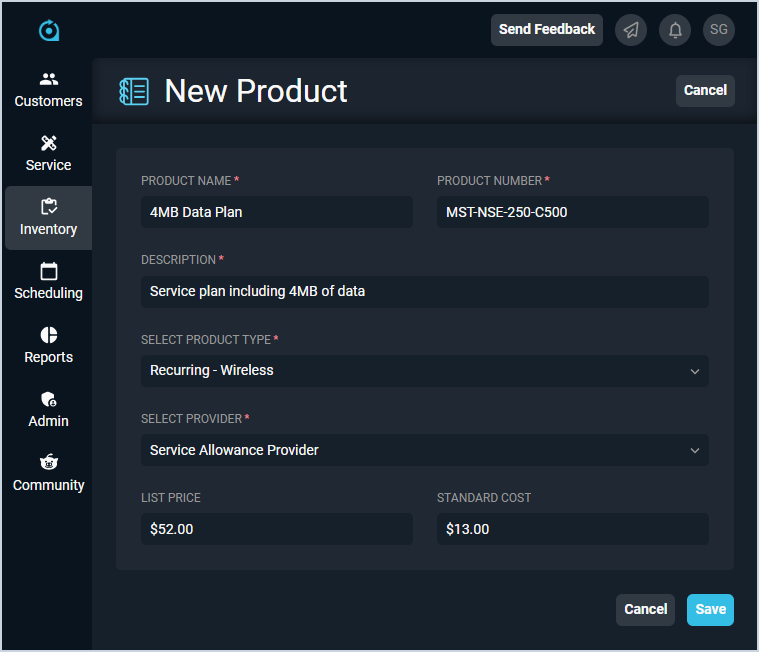Go to the Service section
This screenshot has height=652, width=759.
48,154
